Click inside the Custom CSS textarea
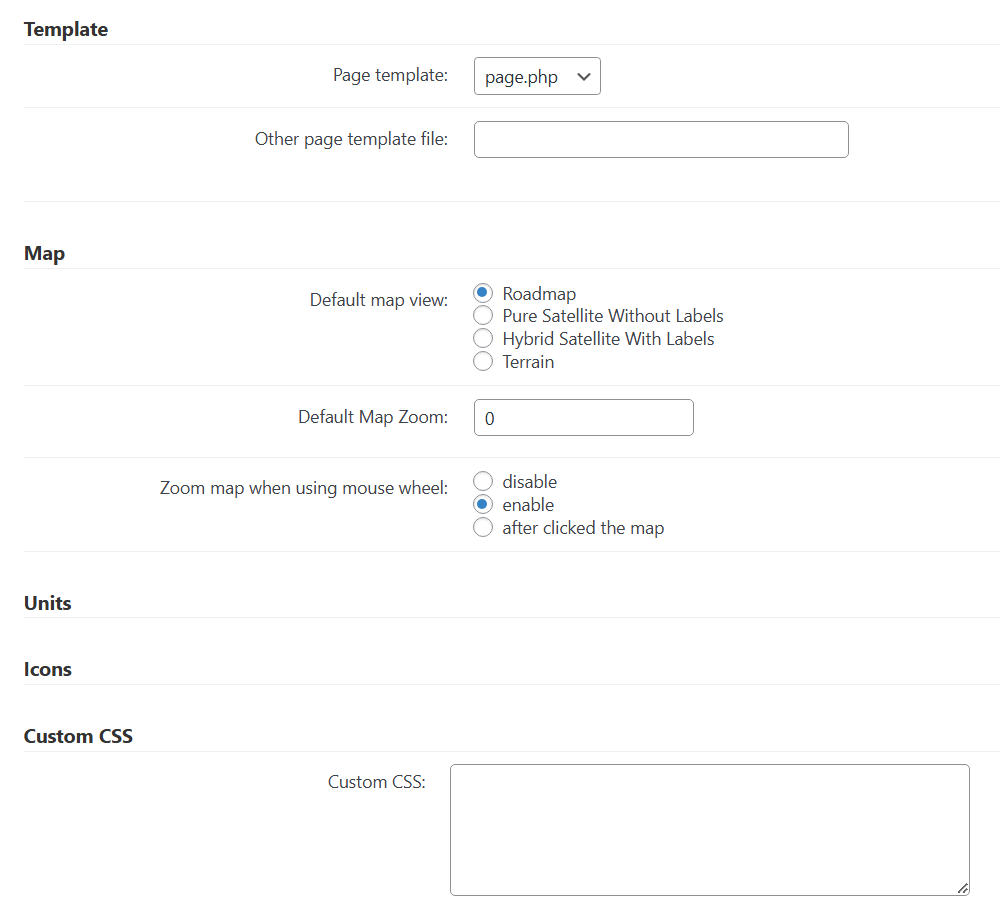The image size is (1000, 920). (710, 830)
